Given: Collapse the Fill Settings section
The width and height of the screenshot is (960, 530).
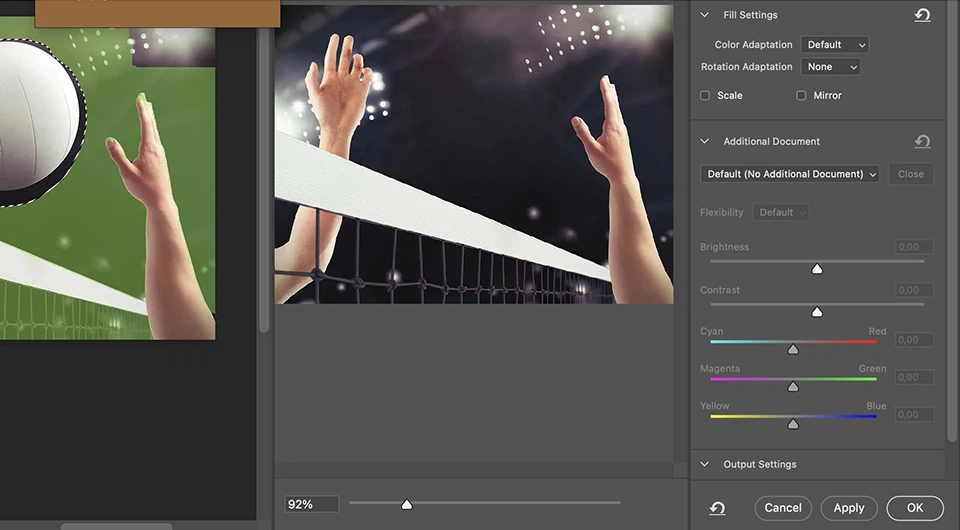Looking at the screenshot, I should tap(705, 15).
